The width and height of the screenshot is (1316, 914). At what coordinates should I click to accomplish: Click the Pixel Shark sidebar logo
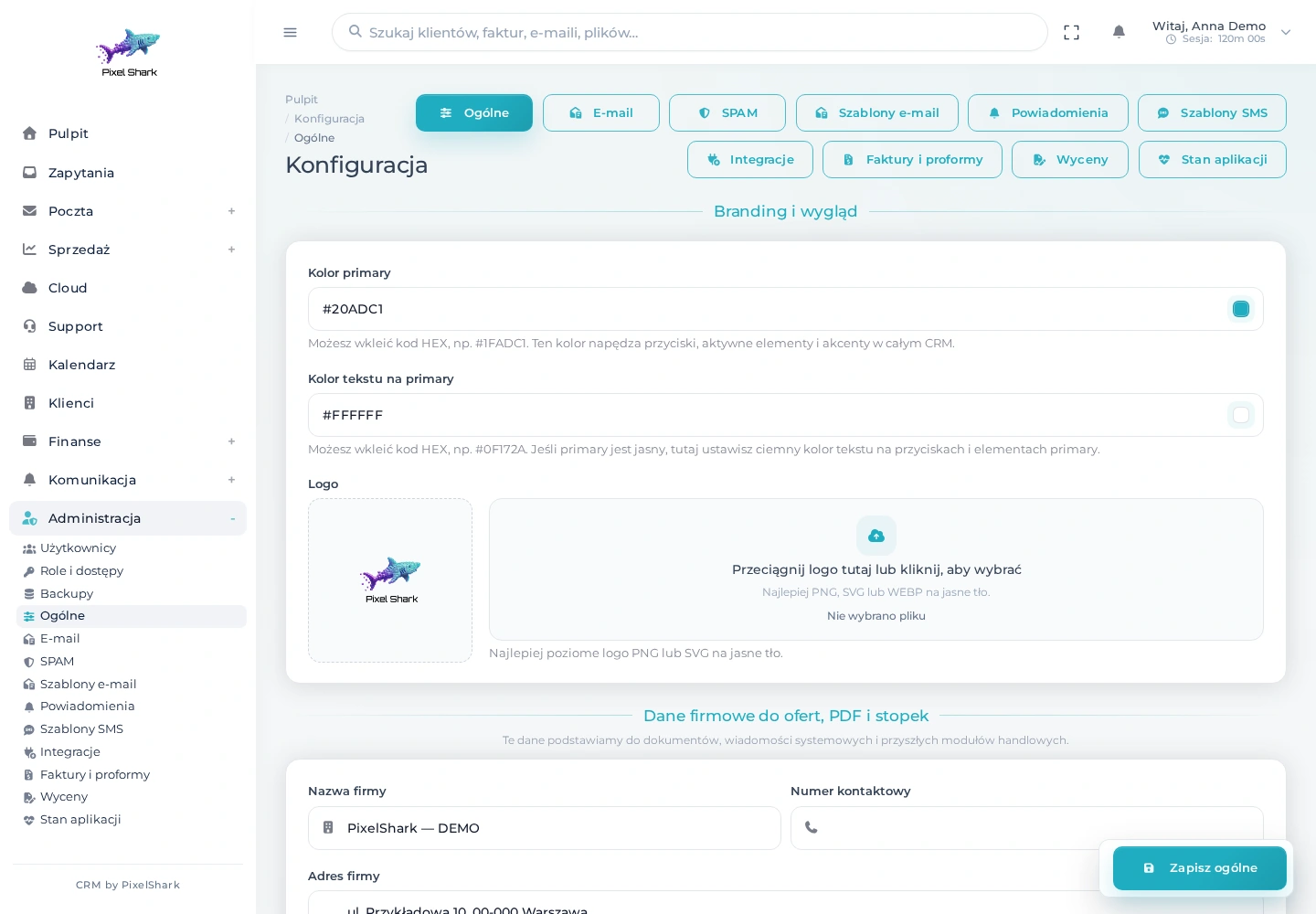click(x=129, y=53)
